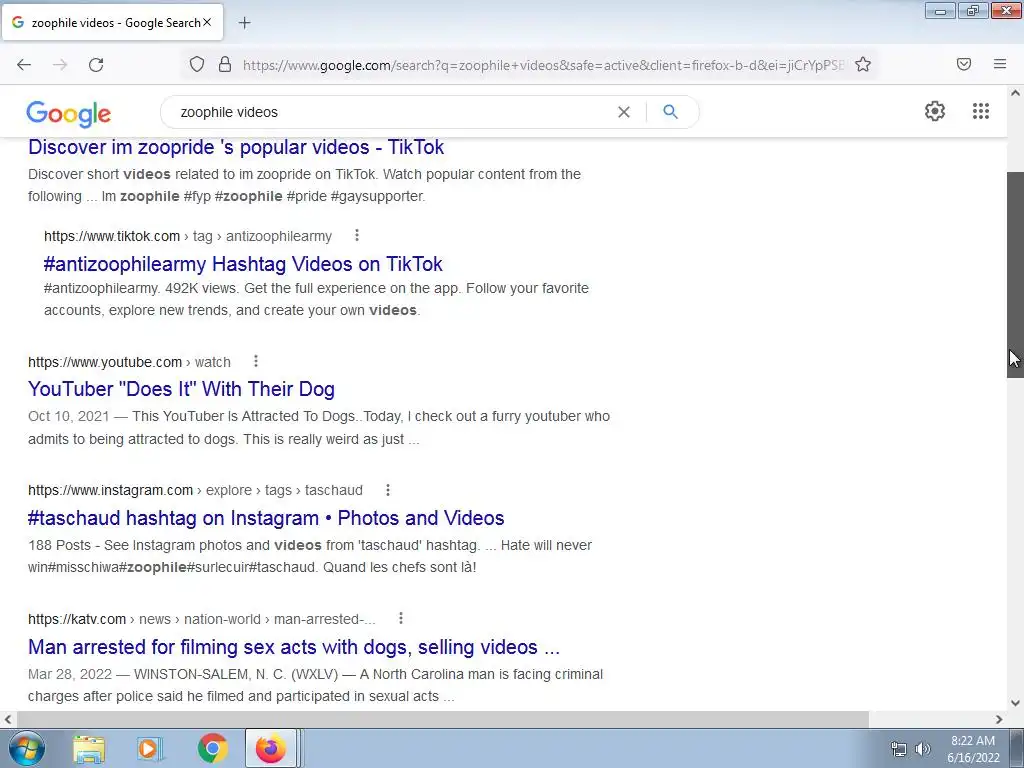The height and width of the screenshot is (768, 1024).
Task: View site security padlock info
Action: [225, 65]
